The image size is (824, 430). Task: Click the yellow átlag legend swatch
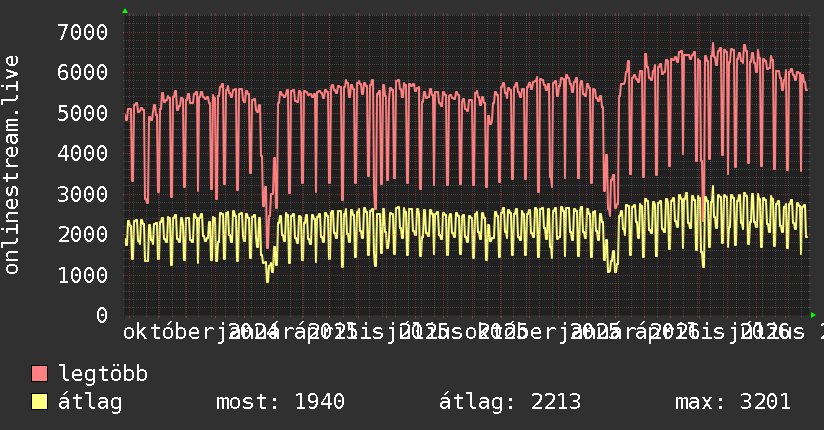pyautogui.click(x=39, y=401)
